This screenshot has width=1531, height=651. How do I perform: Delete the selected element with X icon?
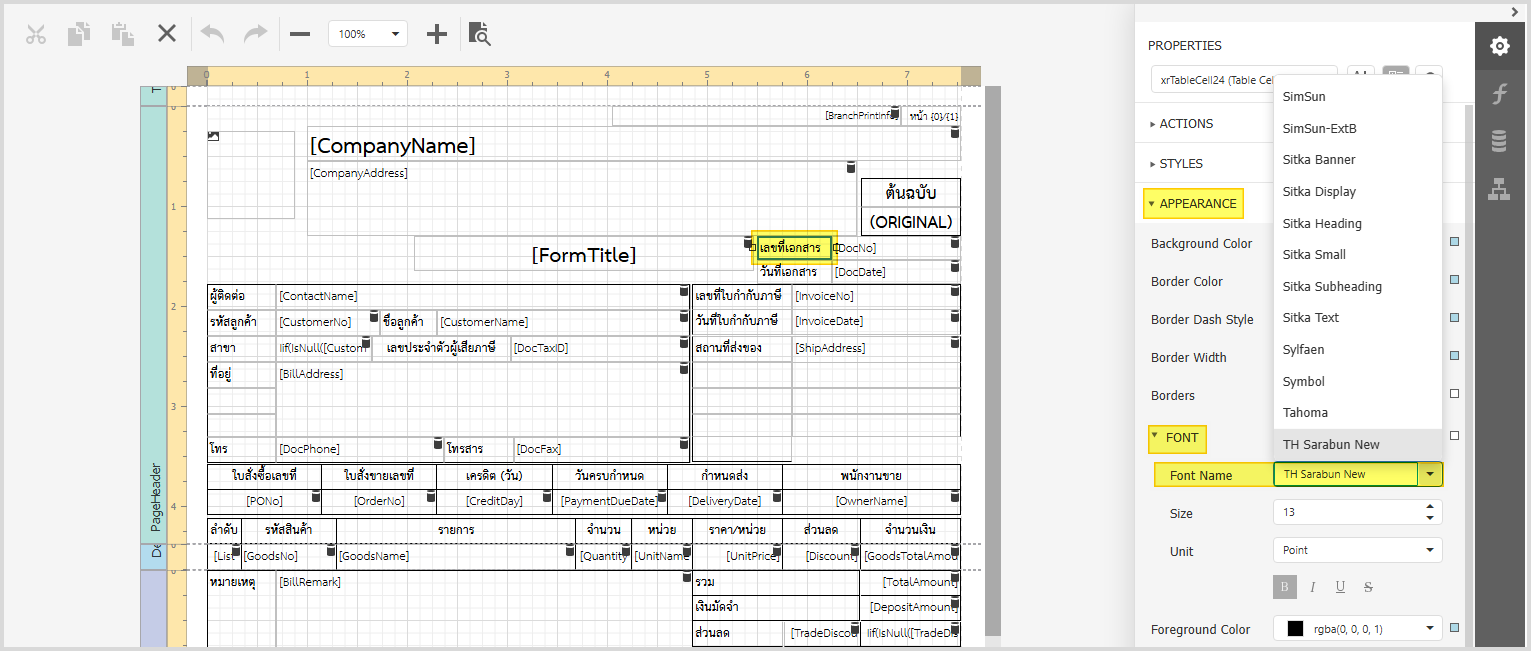[167, 34]
